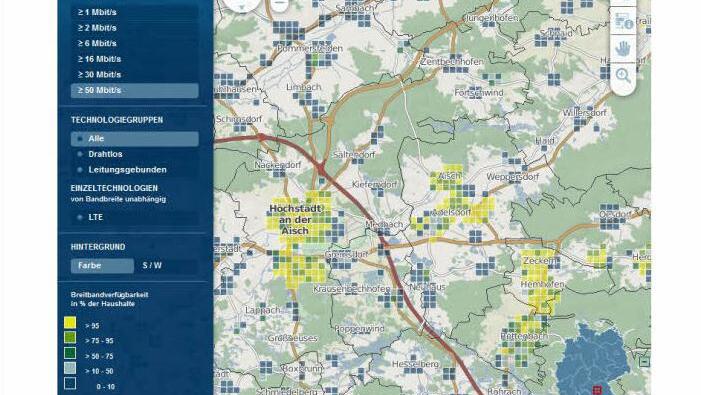Click the Förtschwind map label
The height and width of the screenshot is (395, 701).
tap(479, 92)
